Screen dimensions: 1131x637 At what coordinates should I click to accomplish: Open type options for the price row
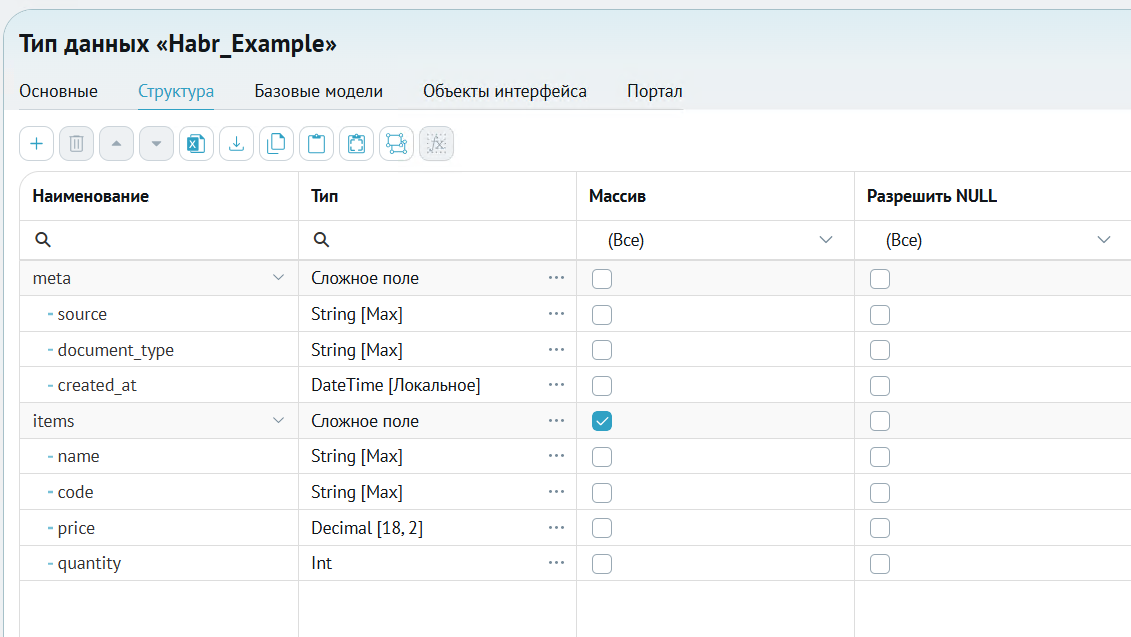tap(556, 528)
